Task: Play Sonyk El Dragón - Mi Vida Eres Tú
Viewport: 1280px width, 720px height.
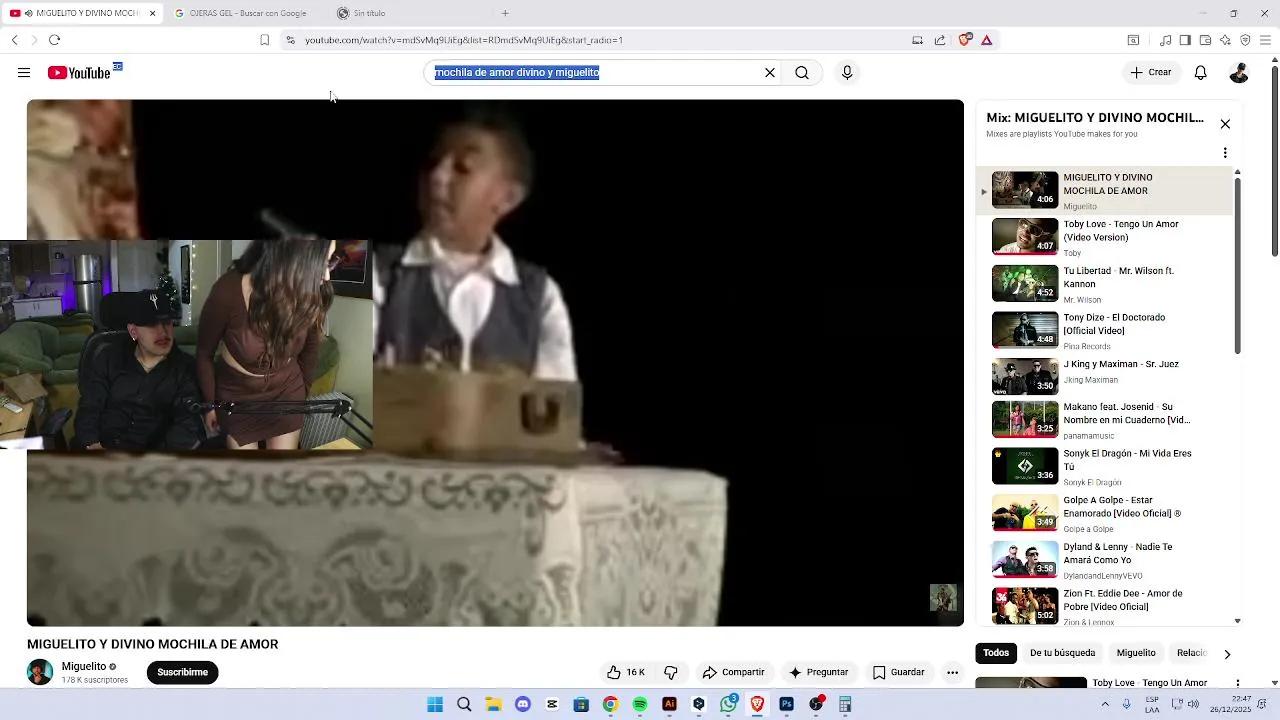Action: click(1104, 467)
